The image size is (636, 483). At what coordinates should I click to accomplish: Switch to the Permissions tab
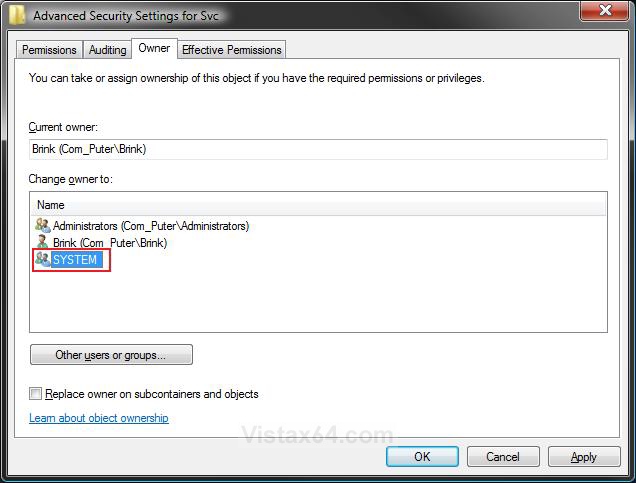(x=49, y=49)
